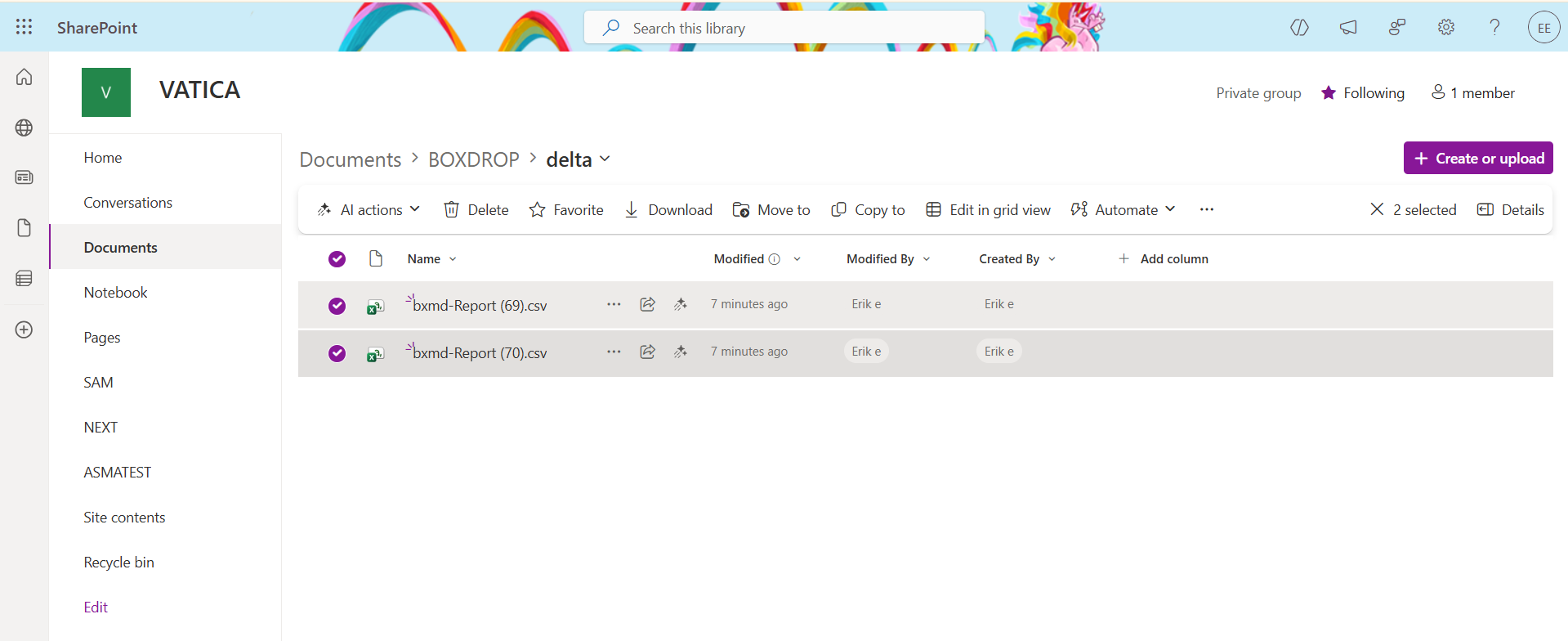1568x641 pixels.
Task: Go to BOXDROP breadcrumb folder
Action: pyautogui.click(x=474, y=159)
